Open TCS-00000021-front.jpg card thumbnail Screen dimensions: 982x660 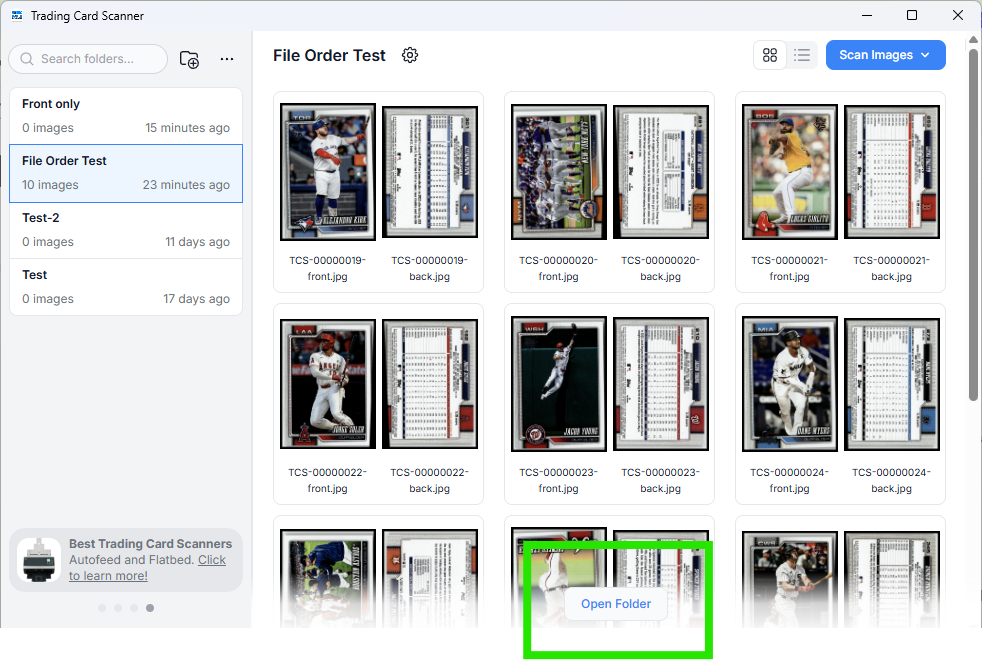click(790, 172)
